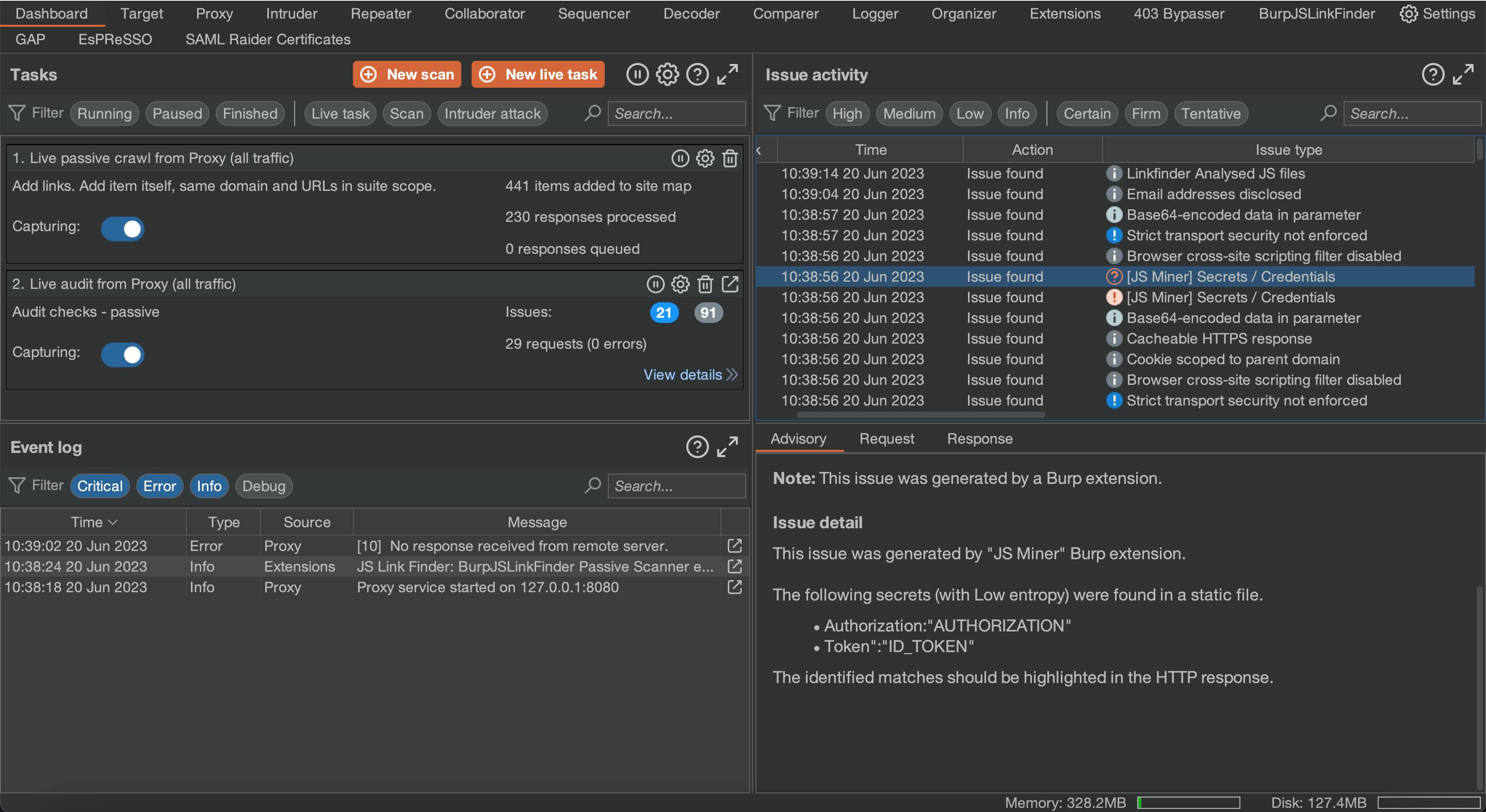
Task: Collapse issue table left arrow chevron
Action: [x=758, y=151]
